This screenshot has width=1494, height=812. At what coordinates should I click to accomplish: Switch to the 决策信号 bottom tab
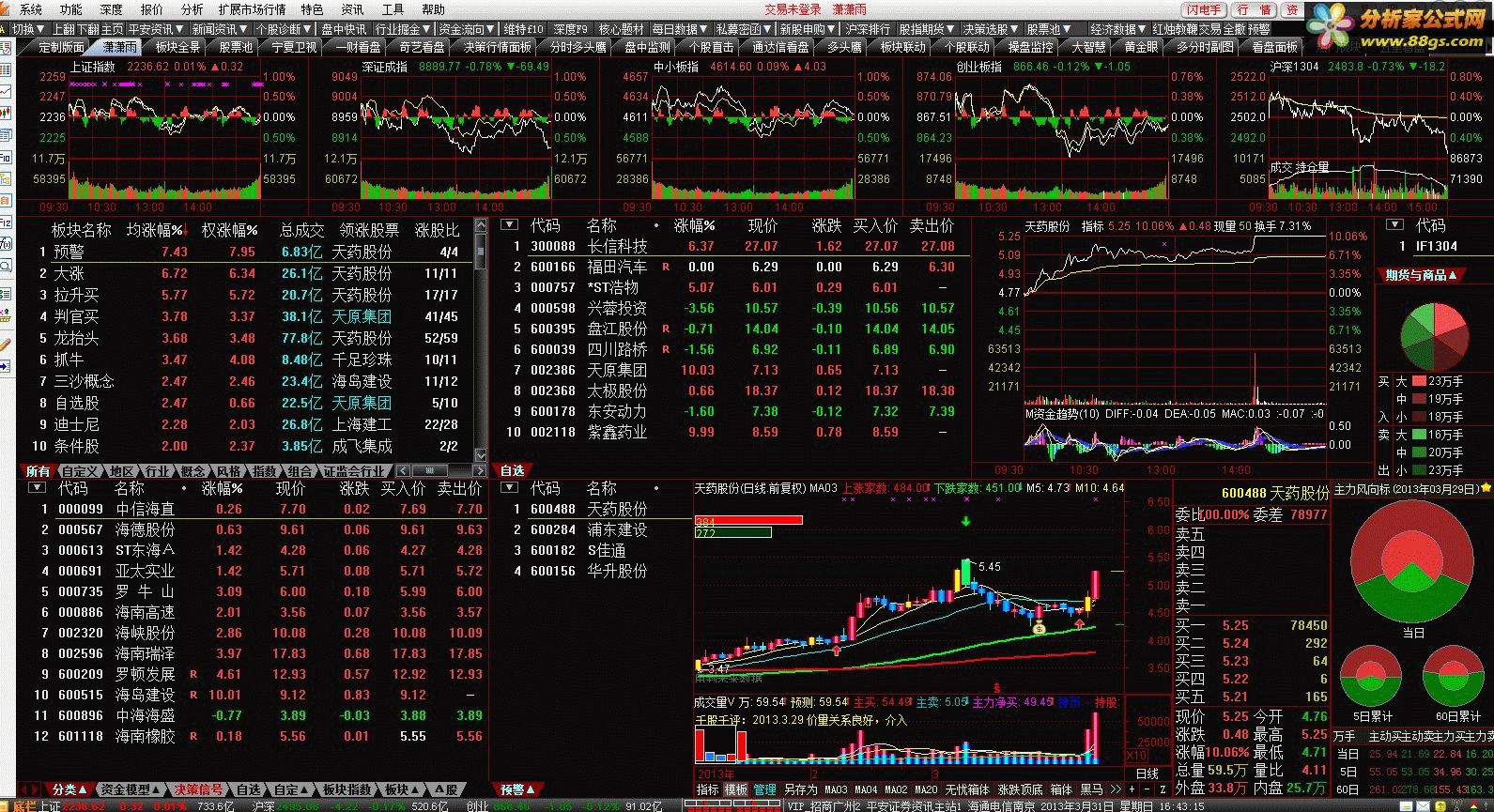[x=199, y=789]
